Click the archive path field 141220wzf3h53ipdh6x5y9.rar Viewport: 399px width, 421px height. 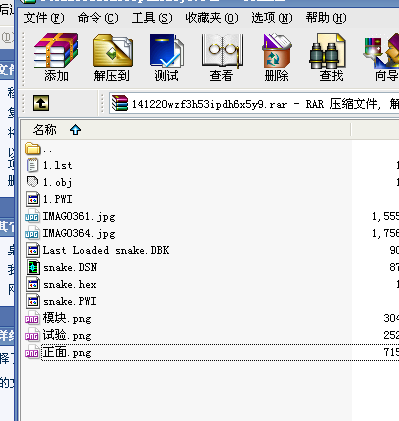pyautogui.click(x=254, y=104)
